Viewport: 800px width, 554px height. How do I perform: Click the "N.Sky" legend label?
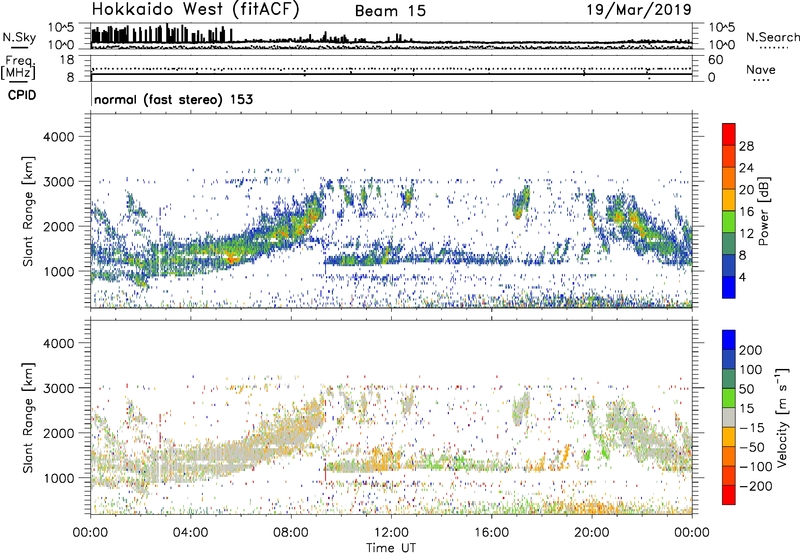point(19,38)
